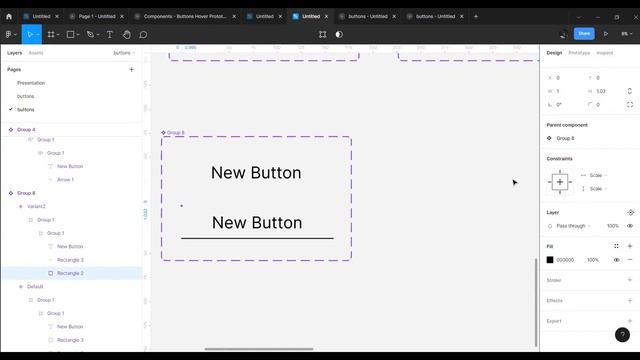
Task: Select the Move tool
Action: pyautogui.click(x=30, y=35)
